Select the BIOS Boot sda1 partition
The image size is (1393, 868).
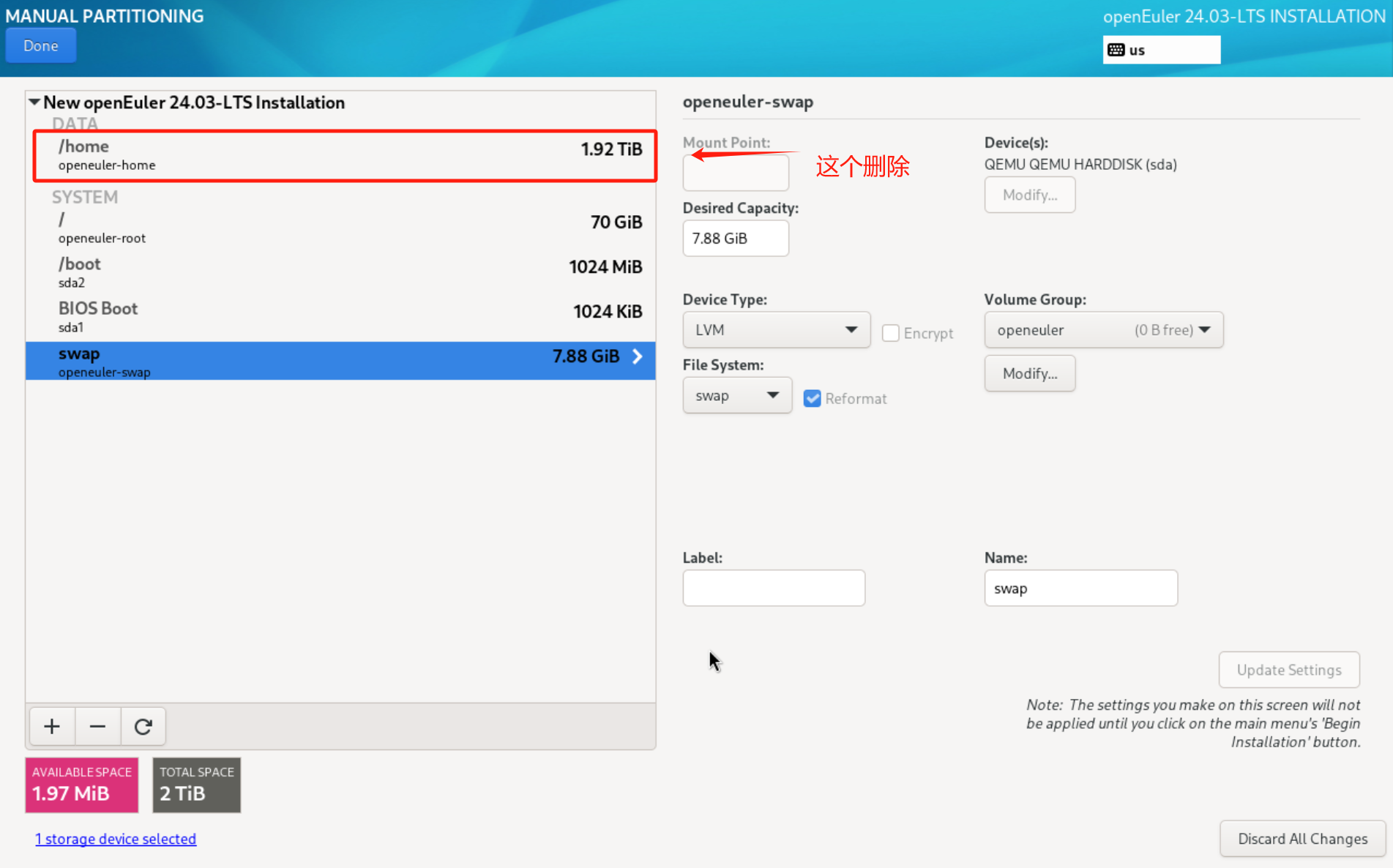pyautogui.click(x=340, y=317)
